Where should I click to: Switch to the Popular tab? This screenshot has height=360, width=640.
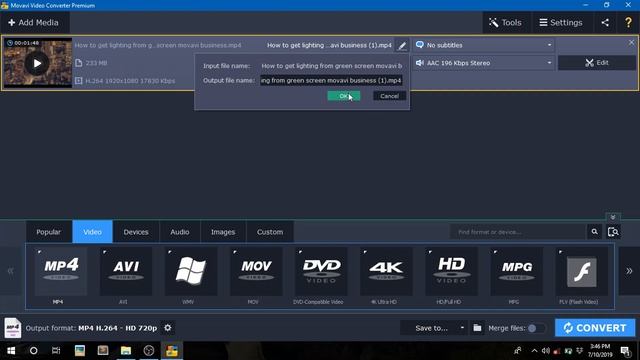(x=49, y=232)
